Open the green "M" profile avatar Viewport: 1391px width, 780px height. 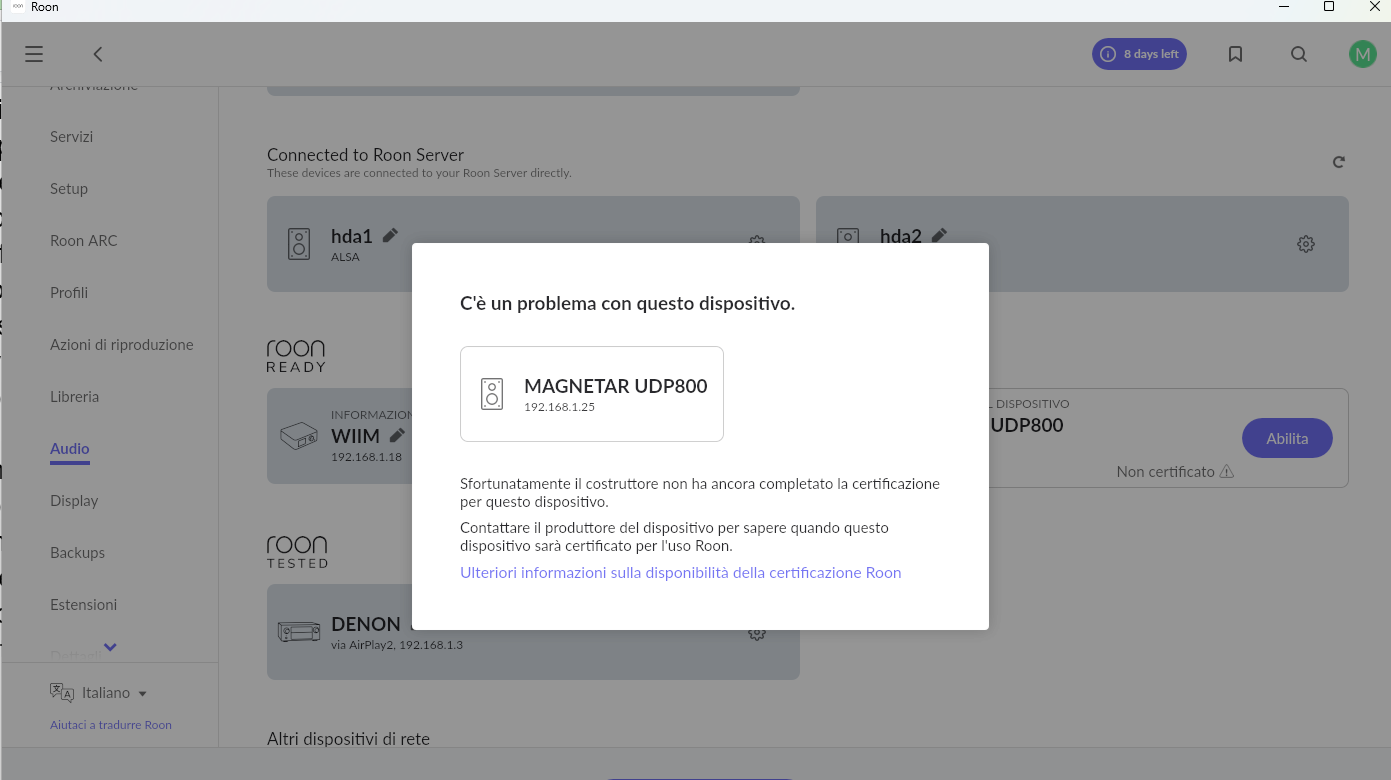[x=1362, y=54]
